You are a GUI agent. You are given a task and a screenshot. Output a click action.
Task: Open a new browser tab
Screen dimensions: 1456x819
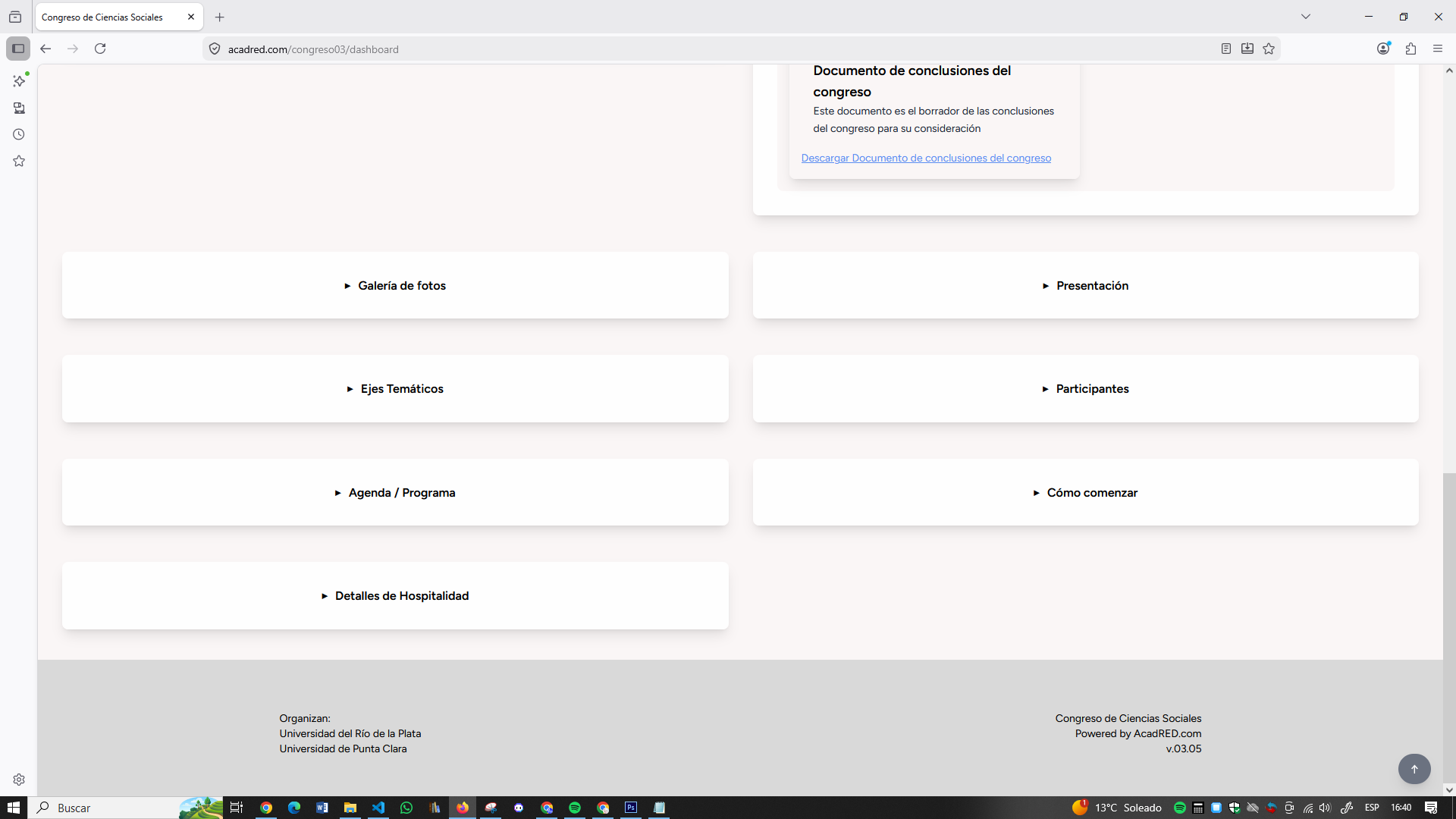point(220,17)
